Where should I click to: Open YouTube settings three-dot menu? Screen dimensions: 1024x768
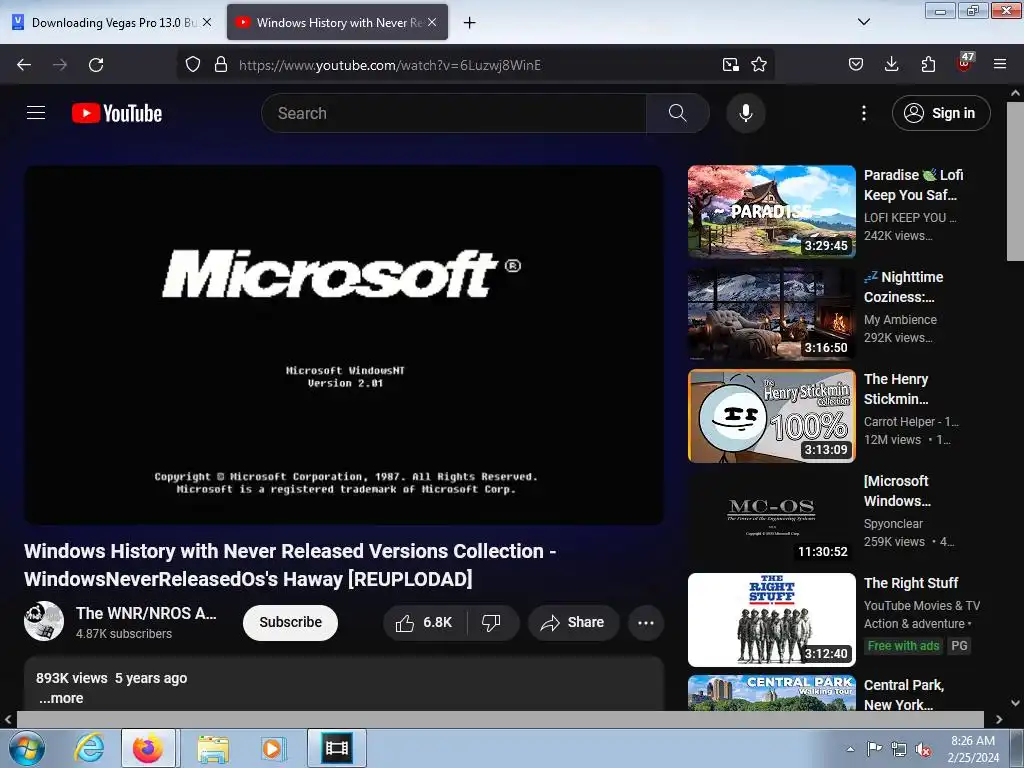coord(863,113)
